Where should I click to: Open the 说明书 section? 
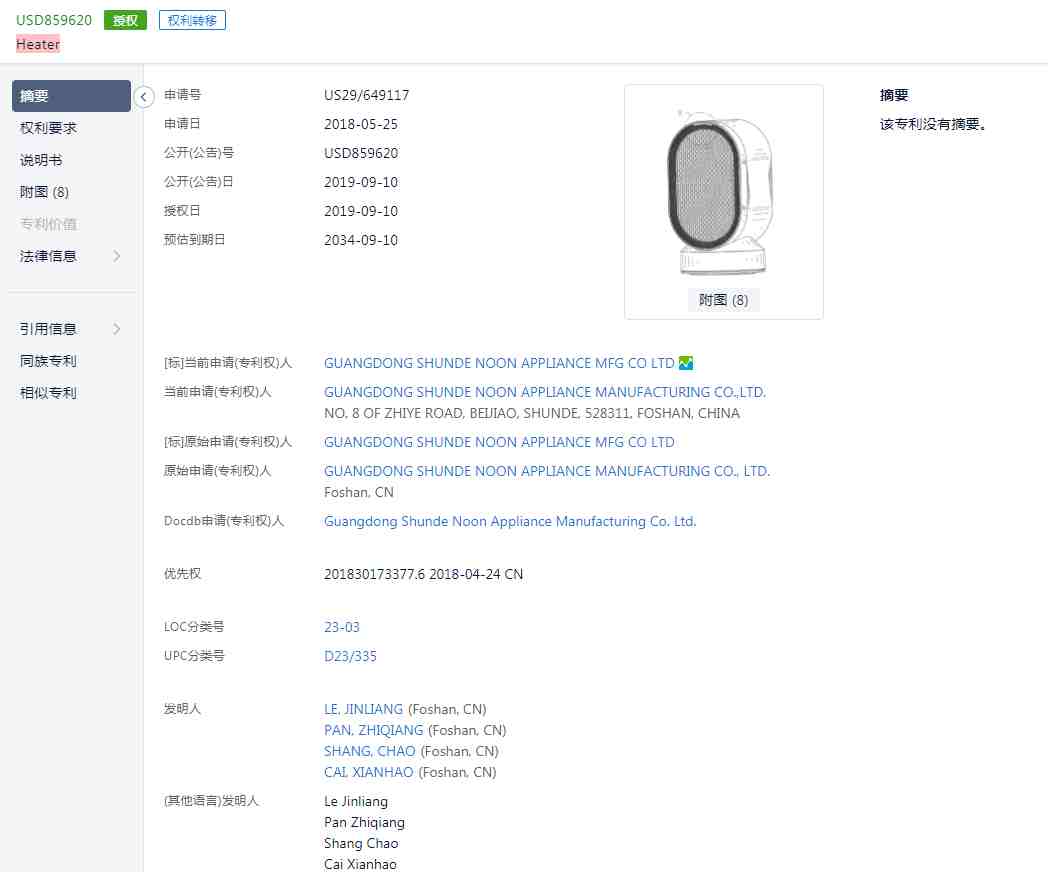pyautogui.click(x=41, y=160)
